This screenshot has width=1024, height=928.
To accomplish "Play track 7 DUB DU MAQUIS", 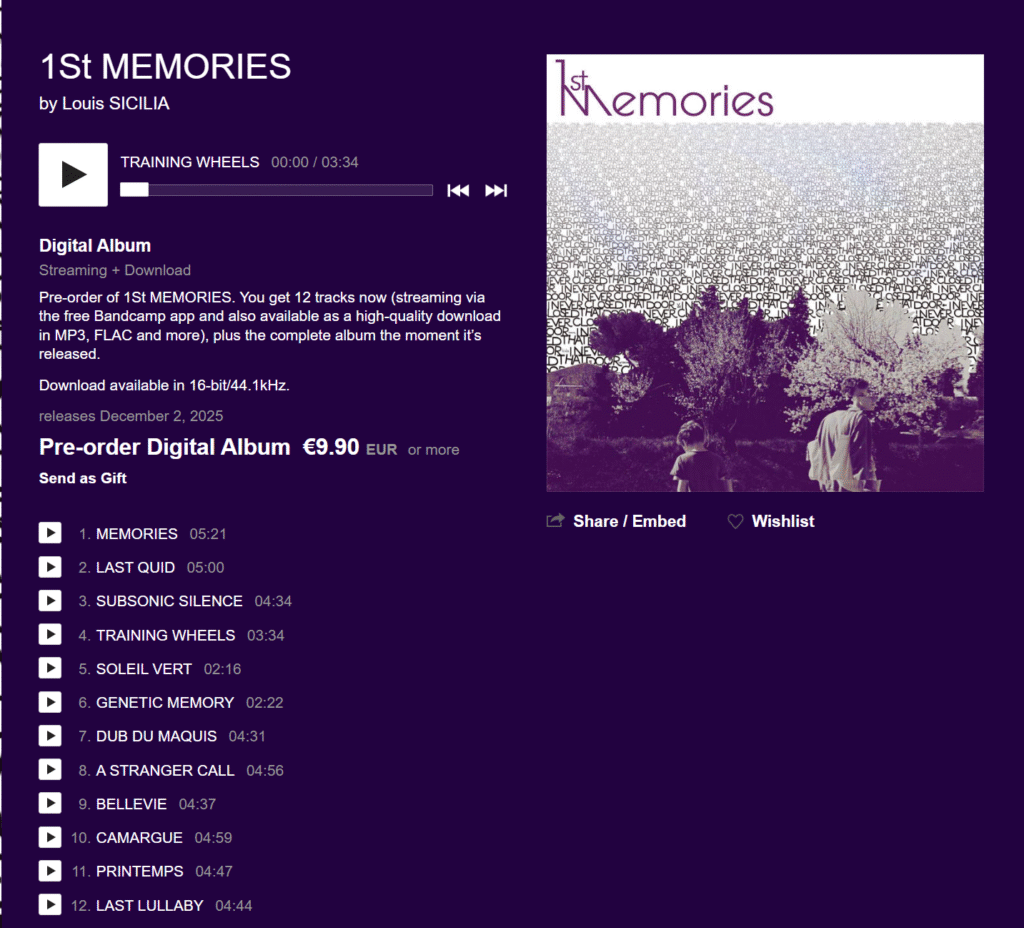I will (50, 735).
